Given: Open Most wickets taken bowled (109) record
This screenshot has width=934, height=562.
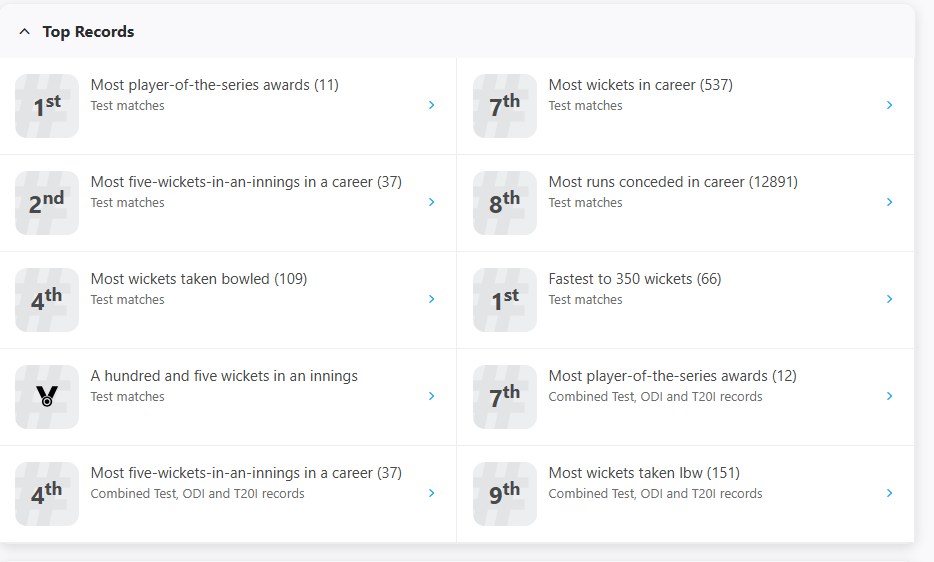Looking at the screenshot, I should 198,279.
